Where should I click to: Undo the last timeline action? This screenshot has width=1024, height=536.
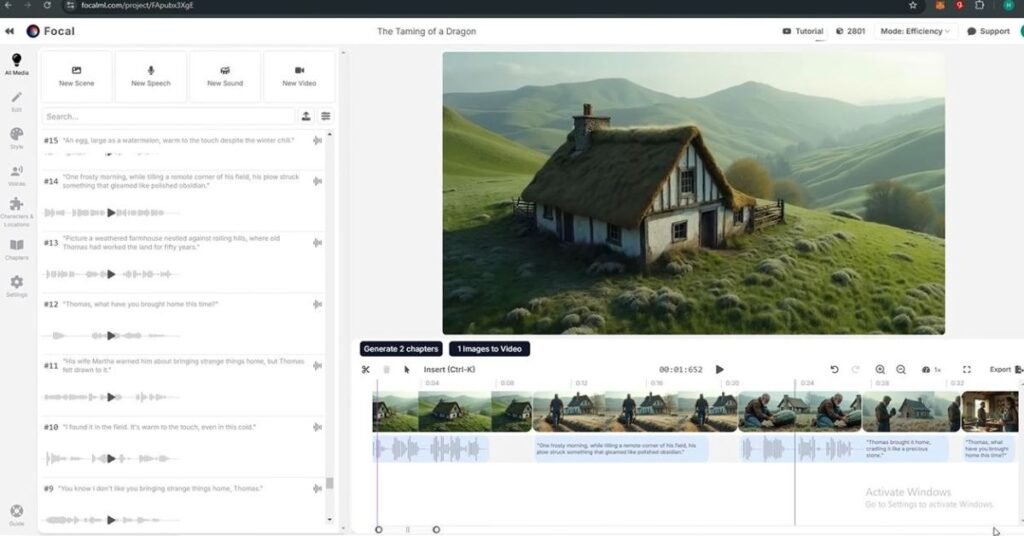835,370
